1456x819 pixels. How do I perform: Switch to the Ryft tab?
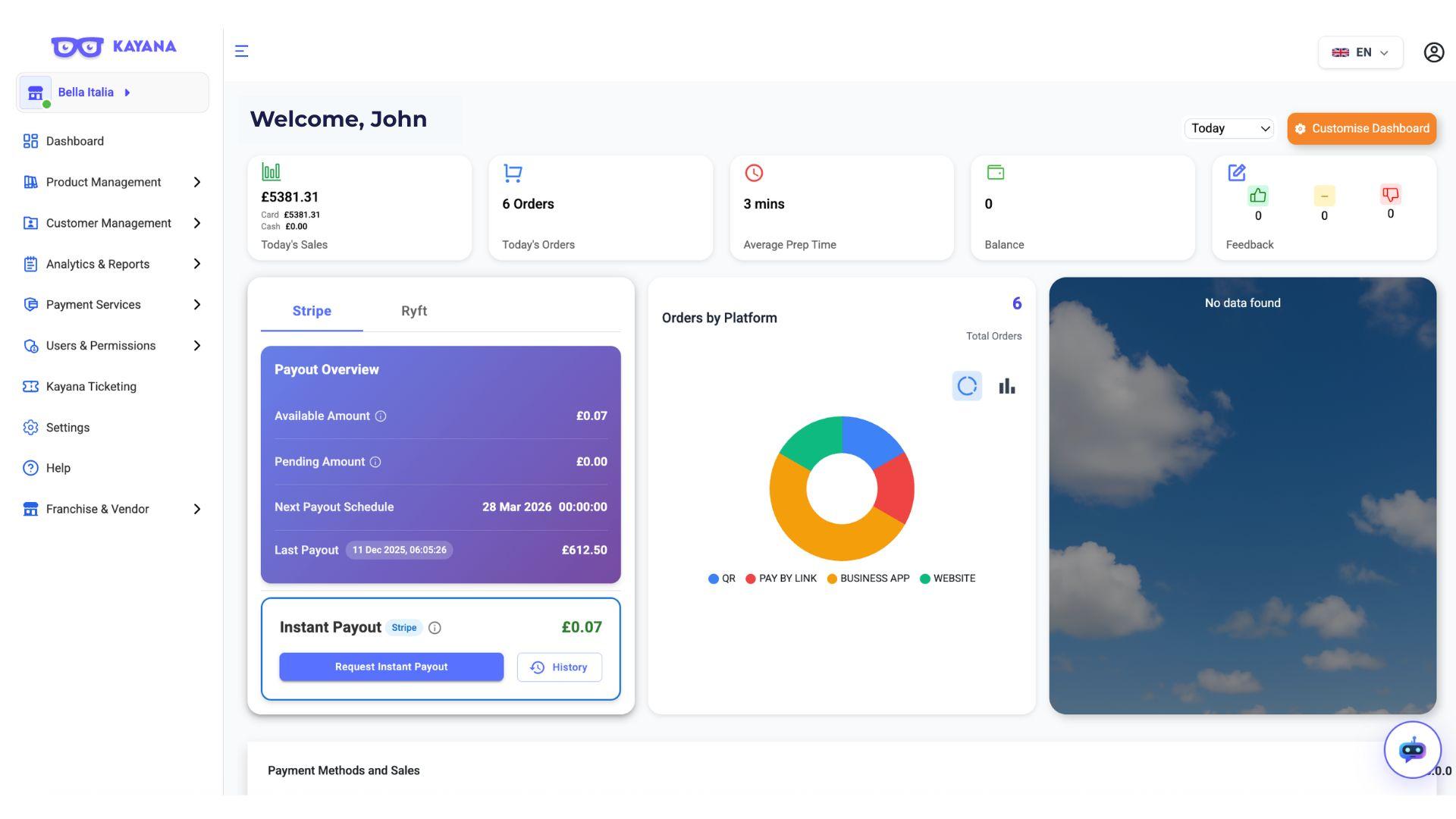(x=414, y=311)
